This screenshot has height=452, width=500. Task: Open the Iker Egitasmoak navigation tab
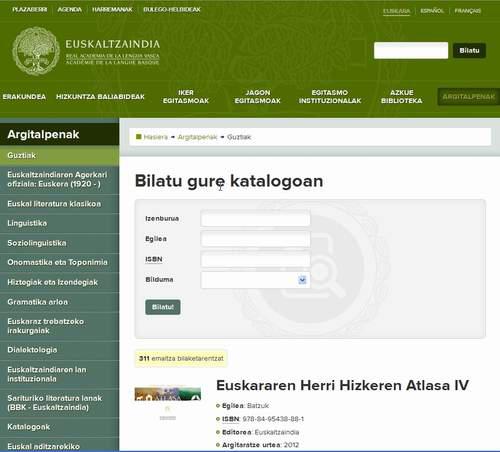point(186,97)
